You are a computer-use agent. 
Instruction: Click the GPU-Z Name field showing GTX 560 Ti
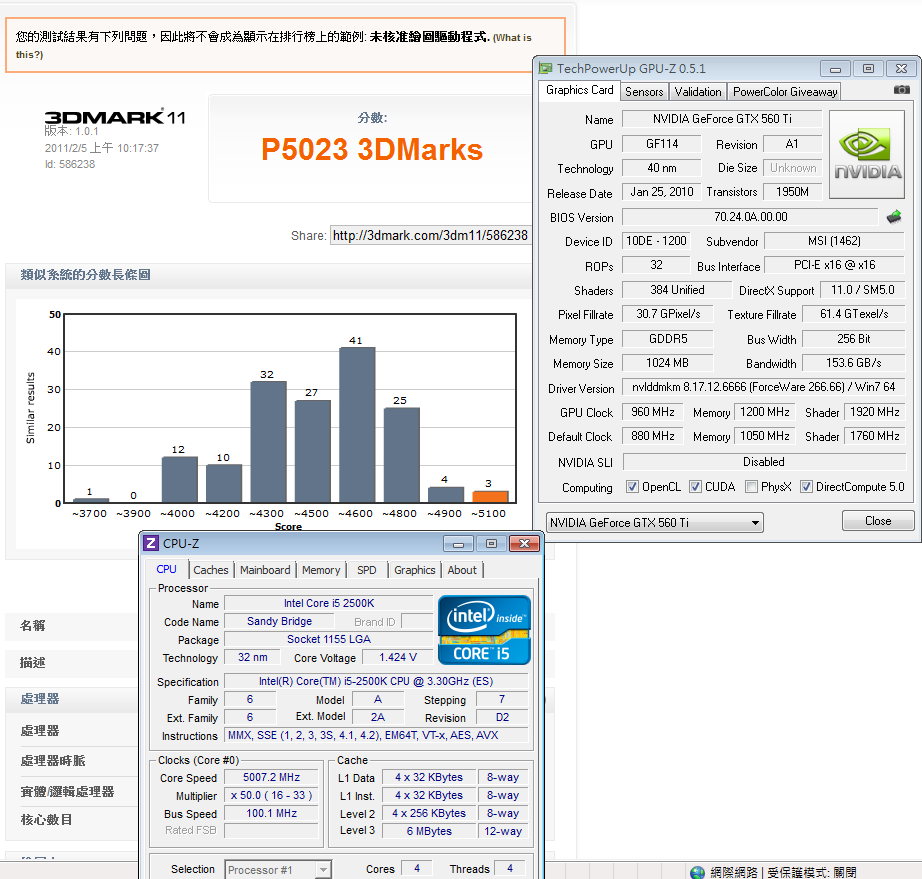click(x=722, y=119)
